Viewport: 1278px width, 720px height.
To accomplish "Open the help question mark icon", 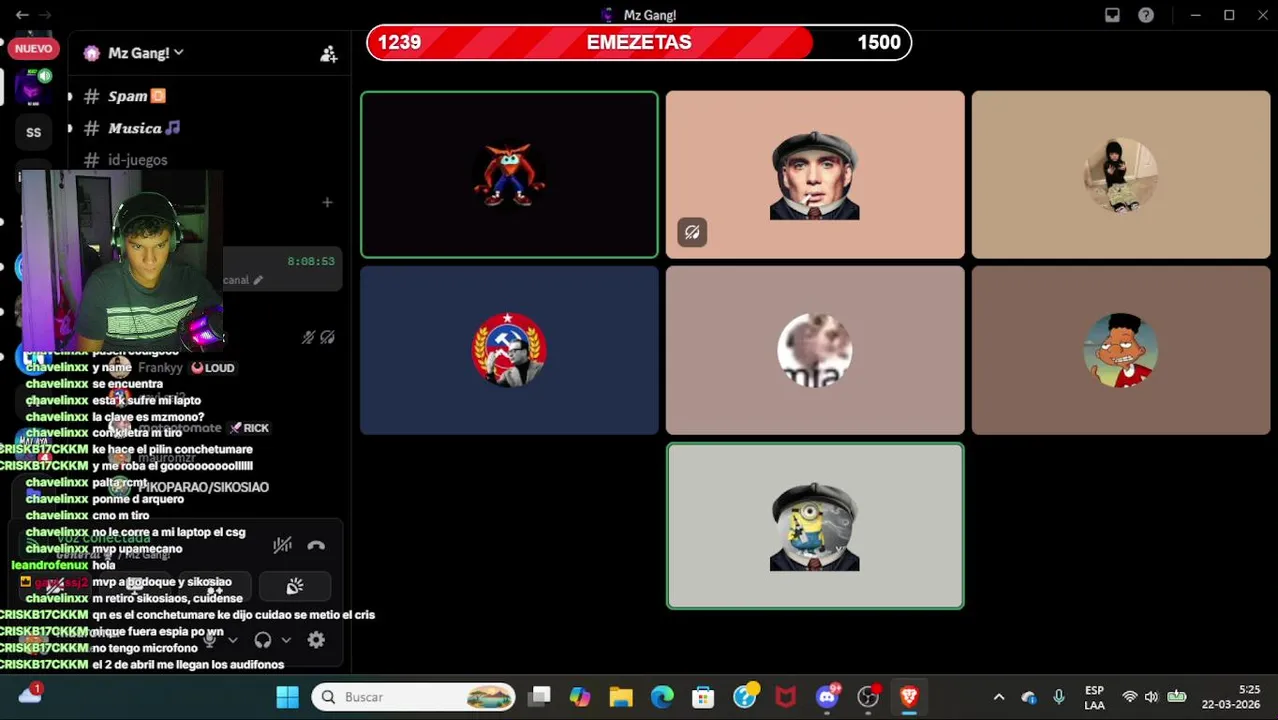I will 1146,15.
